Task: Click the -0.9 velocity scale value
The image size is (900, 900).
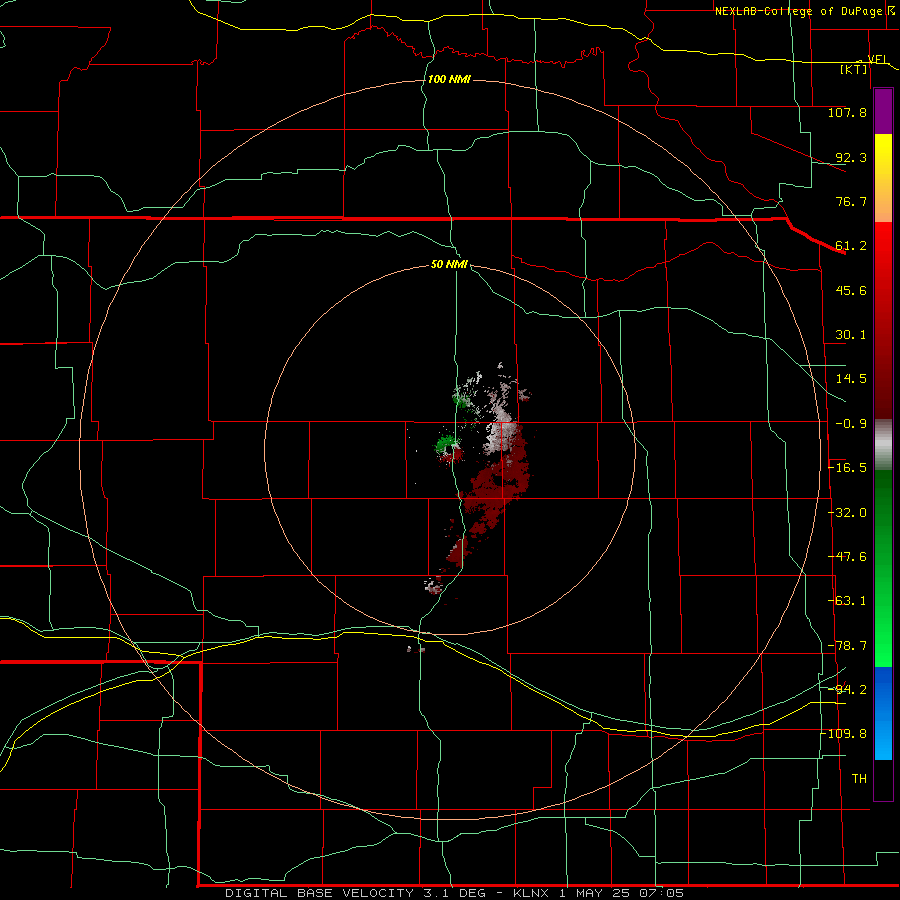Action: click(x=851, y=424)
